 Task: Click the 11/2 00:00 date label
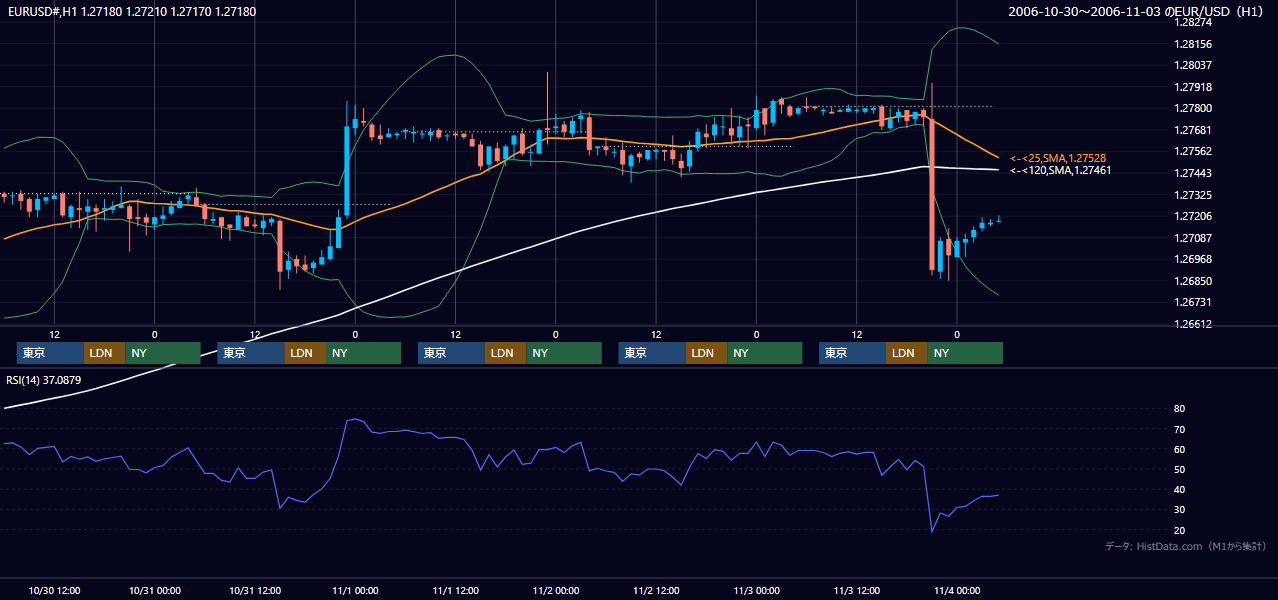555,591
